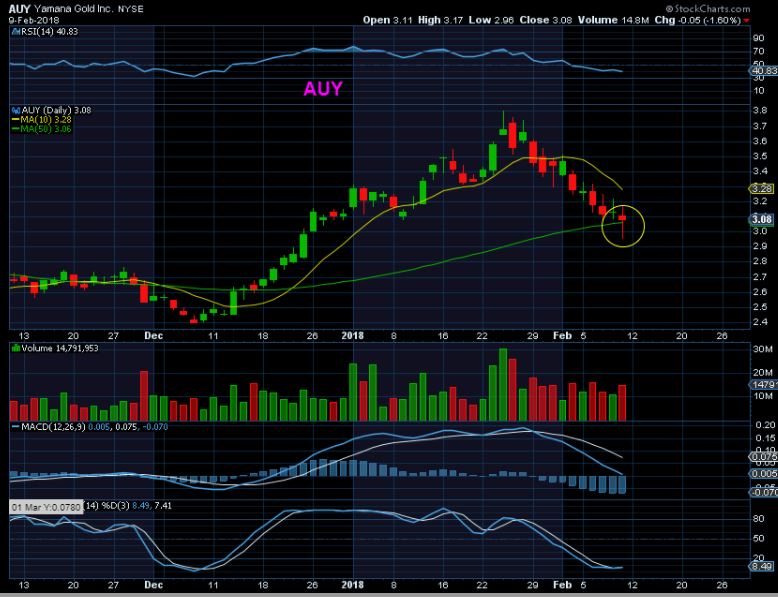Viewport: 778px width, 597px height.
Task: Click the yellow 3.28 price axis tag
Action: pyautogui.click(x=762, y=189)
